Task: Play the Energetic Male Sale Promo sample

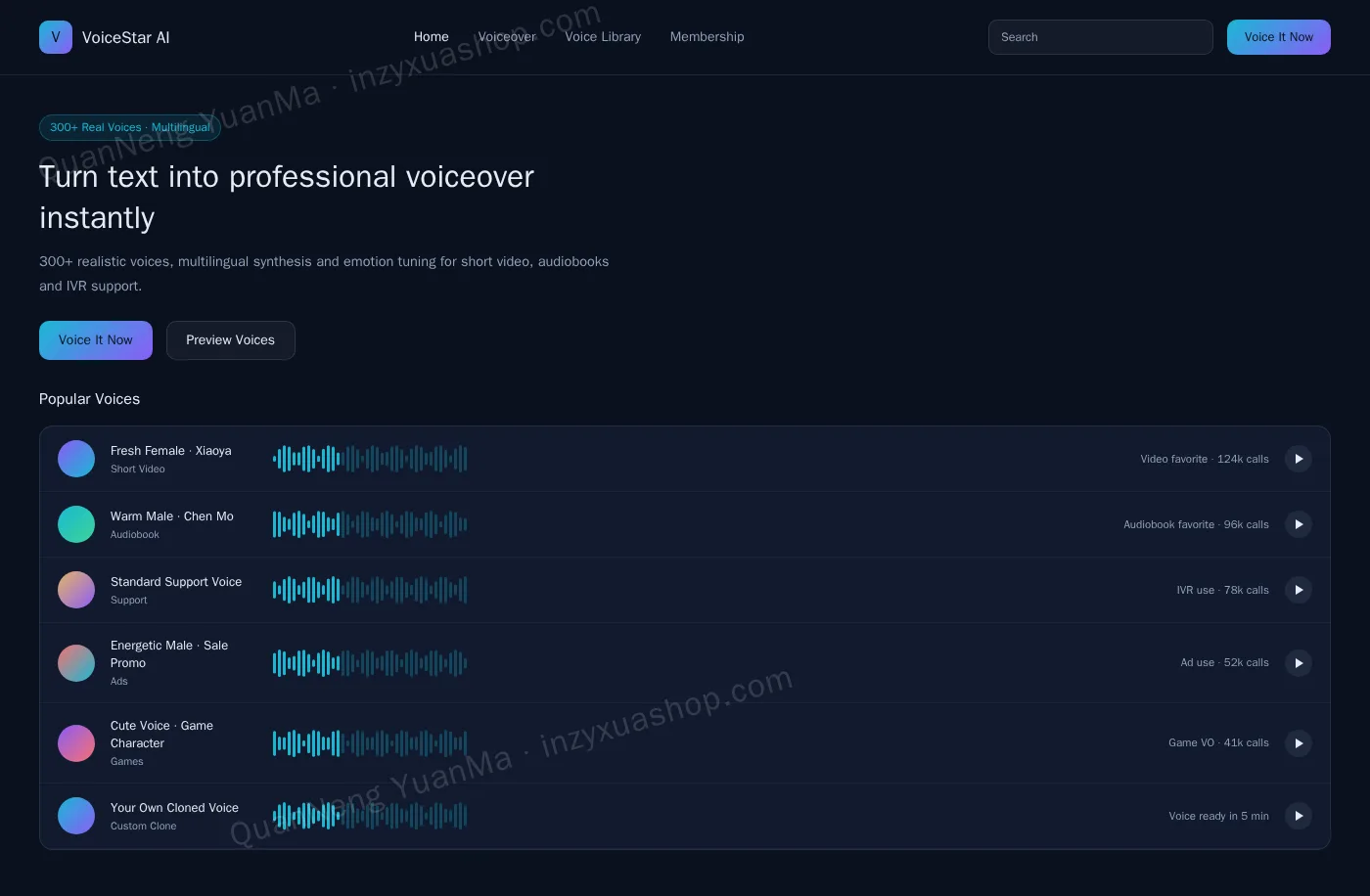Action: 1299,663
